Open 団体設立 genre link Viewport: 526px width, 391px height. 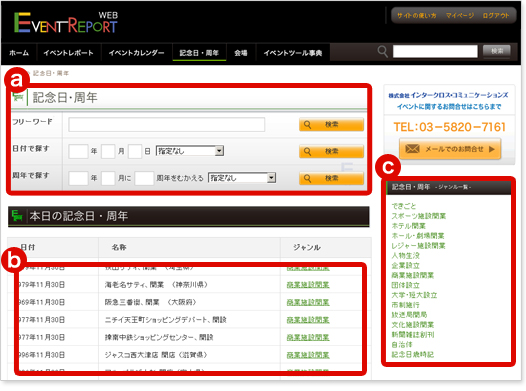[406, 285]
